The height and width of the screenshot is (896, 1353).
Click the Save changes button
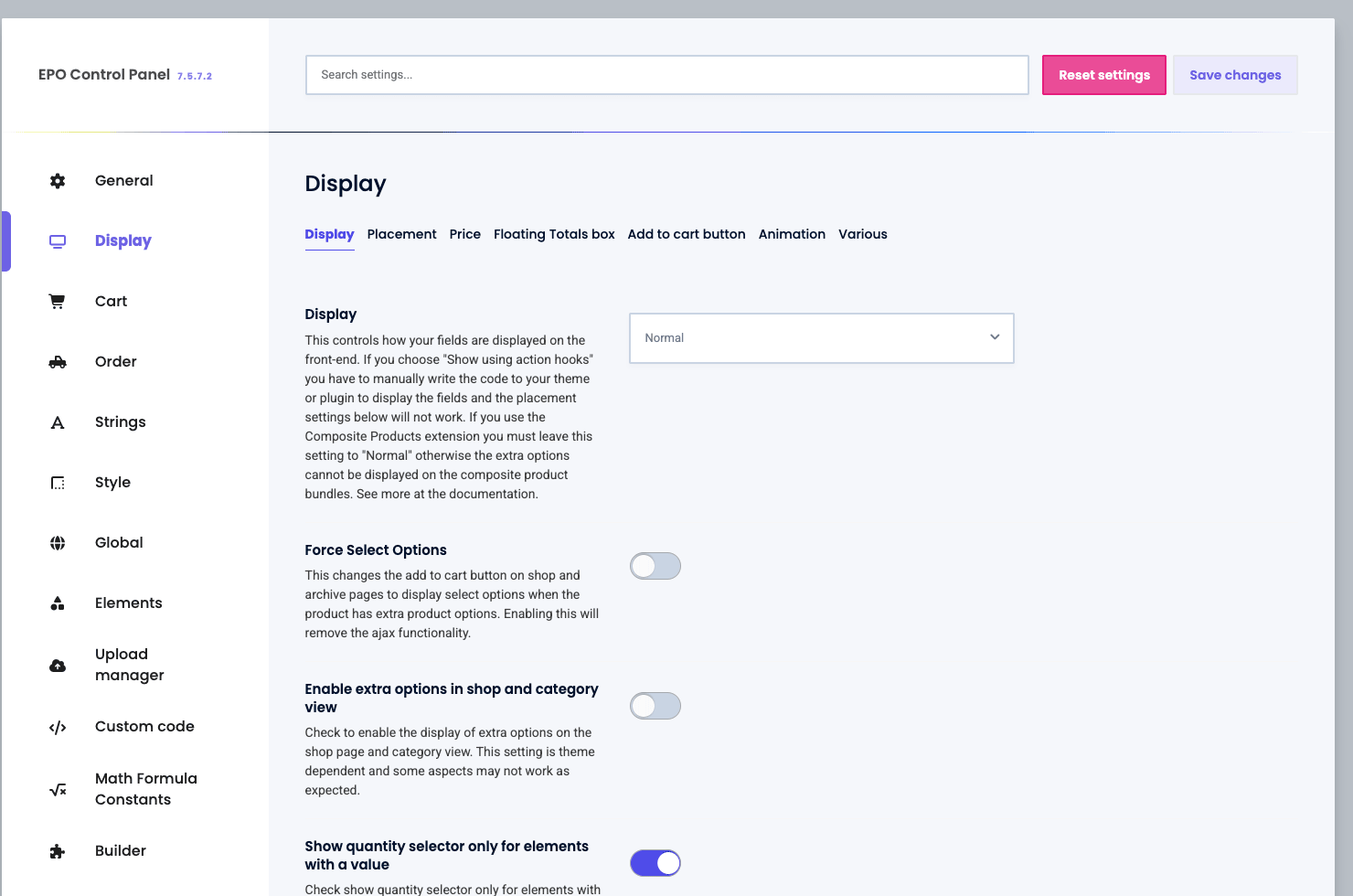[1235, 75]
